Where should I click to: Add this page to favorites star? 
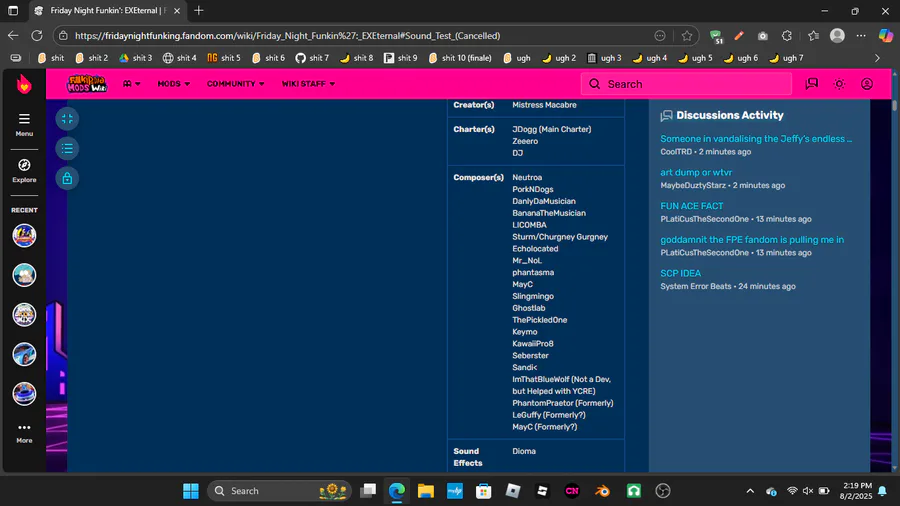pyautogui.click(x=686, y=36)
